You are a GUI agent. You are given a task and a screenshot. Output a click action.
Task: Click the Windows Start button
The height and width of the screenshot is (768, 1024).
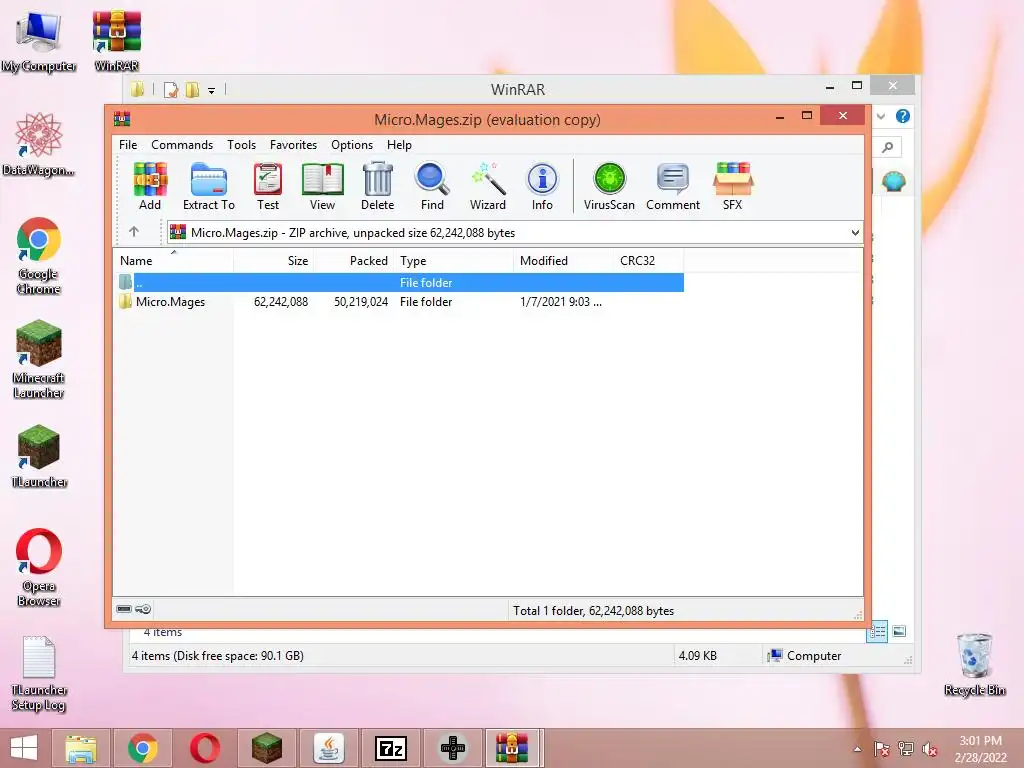(x=24, y=748)
